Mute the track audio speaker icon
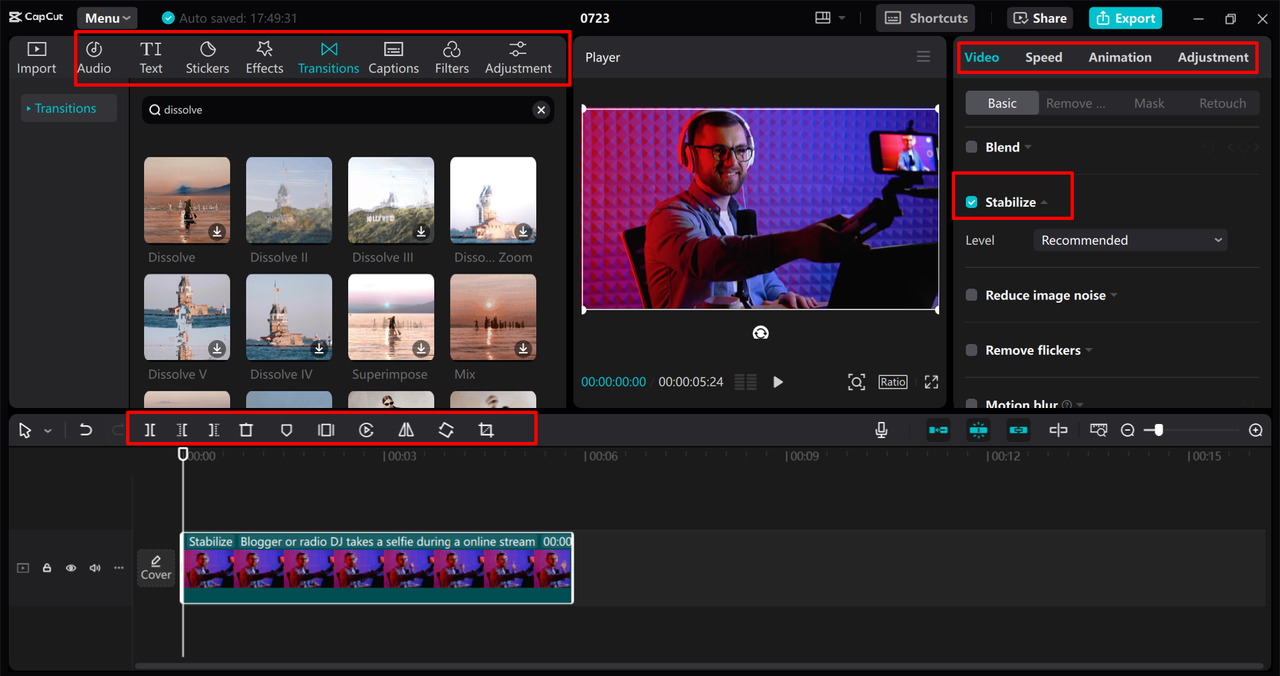The image size is (1280, 676). (95, 568)
